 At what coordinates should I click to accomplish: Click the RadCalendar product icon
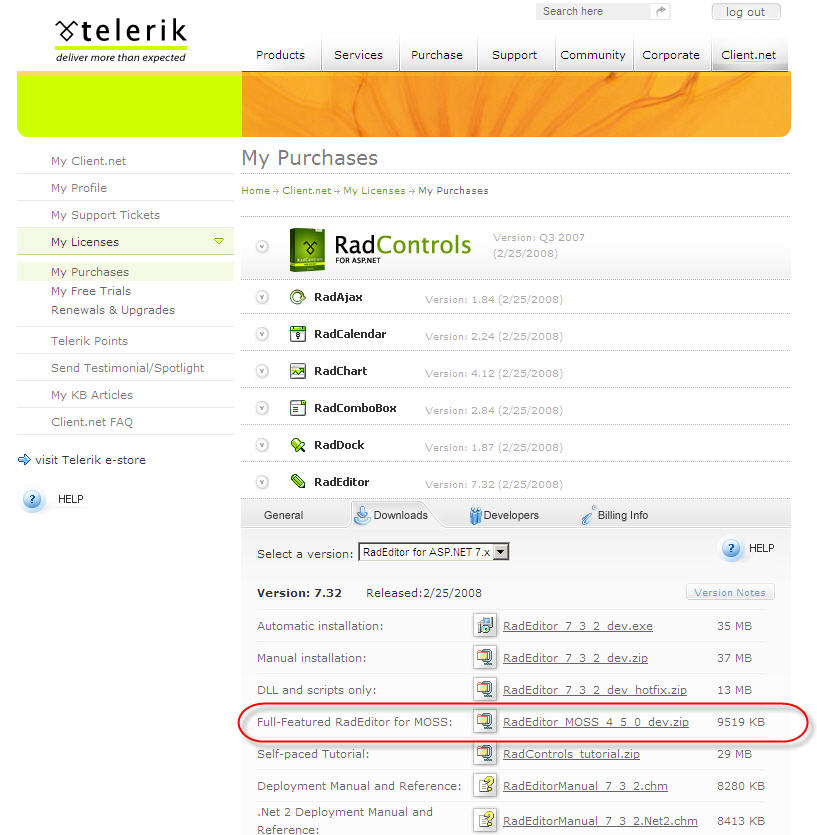tap(298, 334)
